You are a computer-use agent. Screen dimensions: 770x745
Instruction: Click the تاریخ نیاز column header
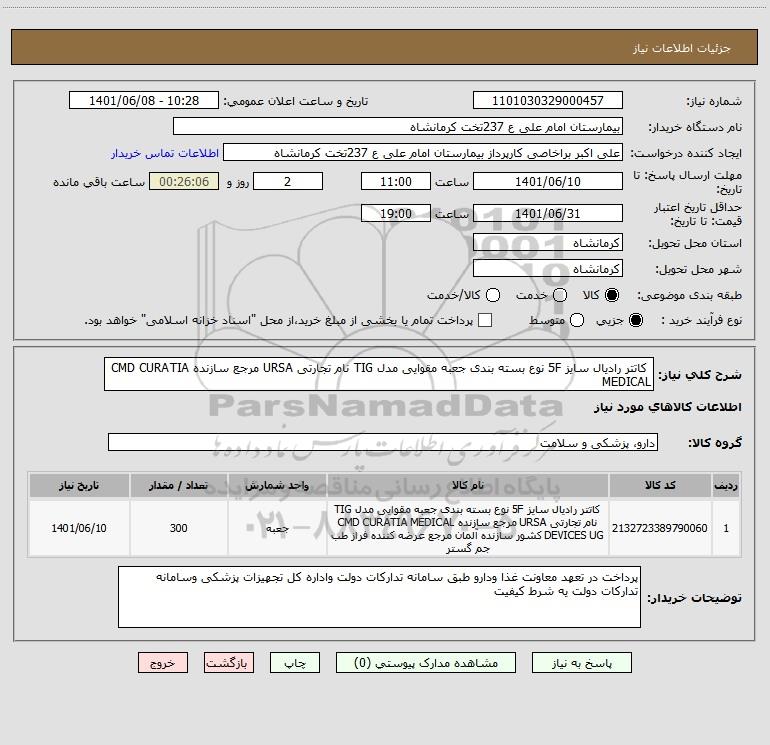tap(79, 485)
